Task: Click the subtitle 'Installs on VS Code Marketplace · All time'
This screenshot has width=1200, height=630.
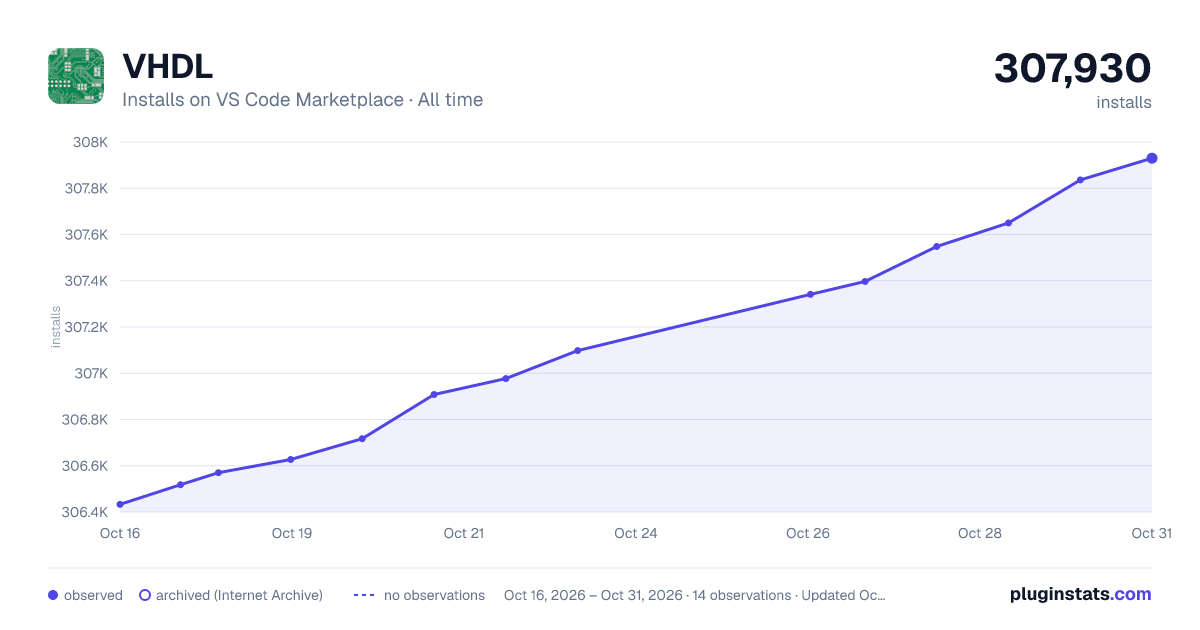Action: click(x=302, y=100)
